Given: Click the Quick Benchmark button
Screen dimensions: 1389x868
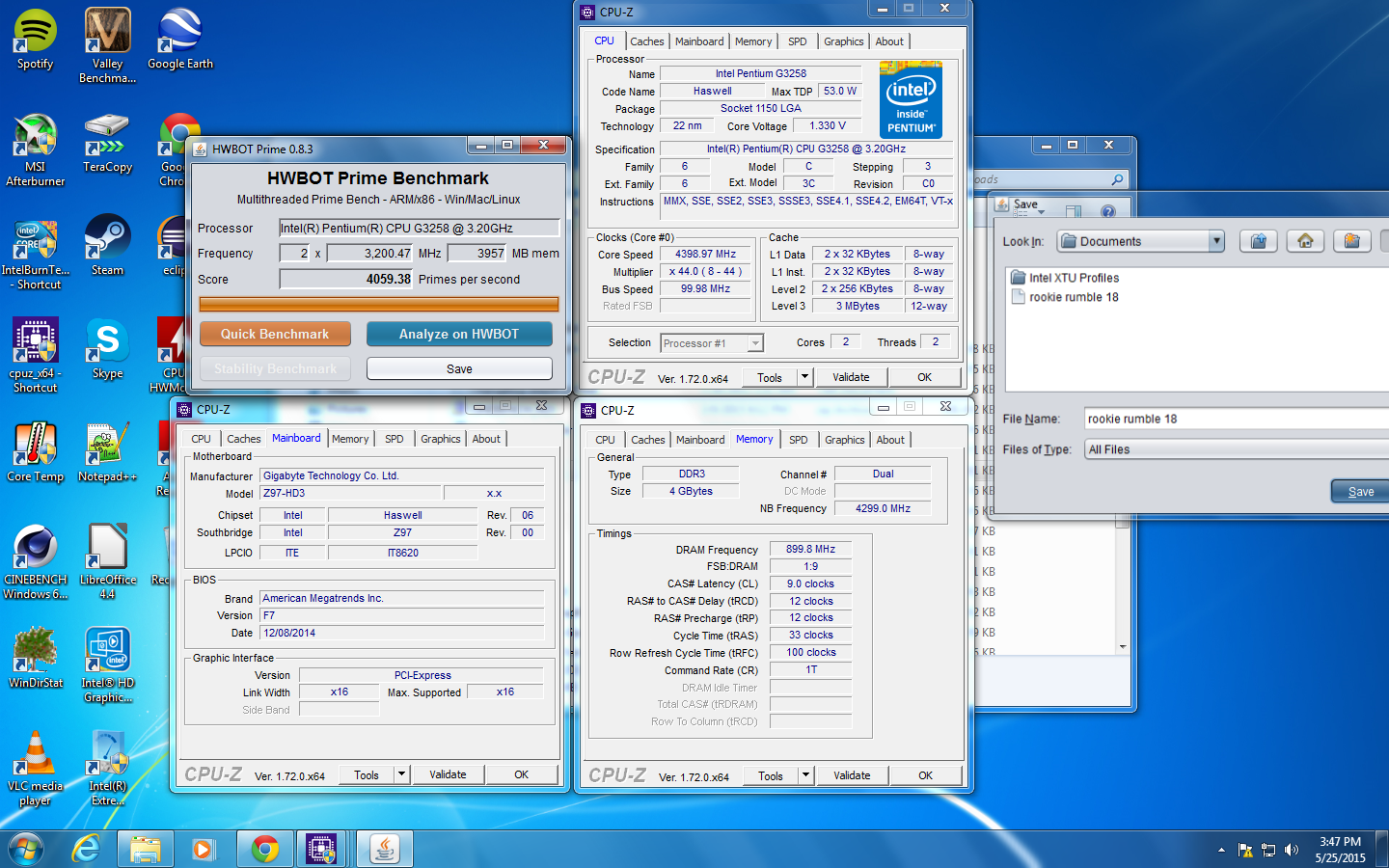Looking at the screenshot, I should pos(275,334).
